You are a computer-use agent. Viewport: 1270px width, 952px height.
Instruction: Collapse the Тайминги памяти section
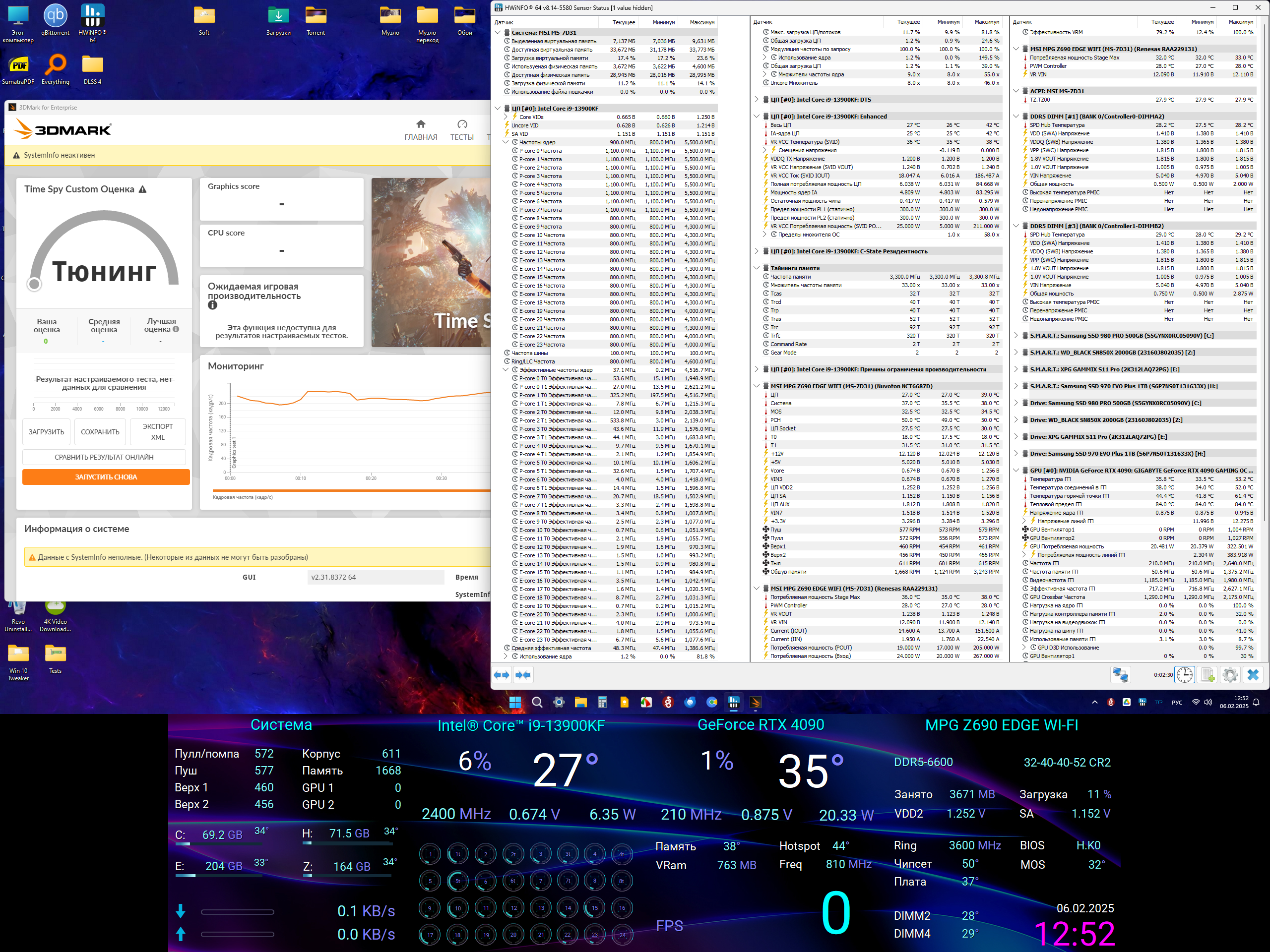click(756, 268)
